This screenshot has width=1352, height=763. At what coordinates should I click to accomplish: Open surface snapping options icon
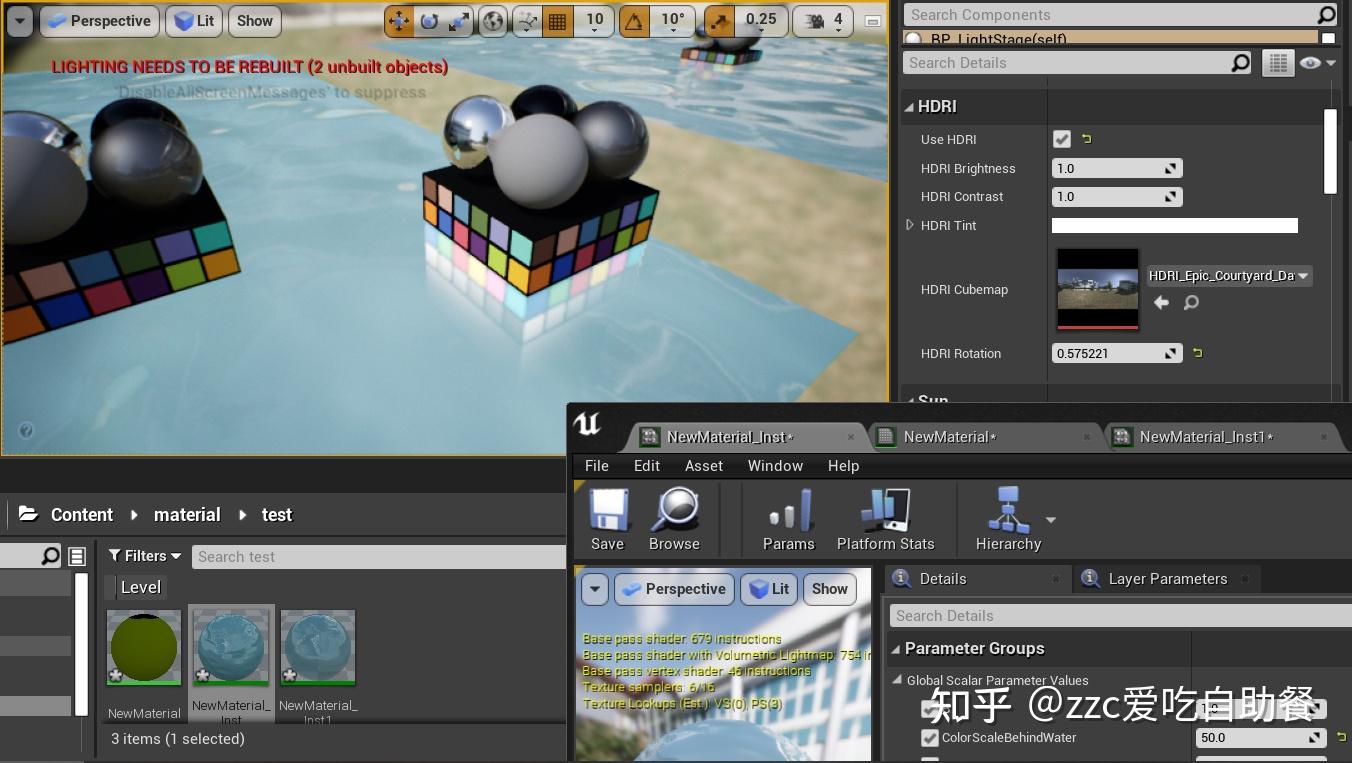coord(527,21)
